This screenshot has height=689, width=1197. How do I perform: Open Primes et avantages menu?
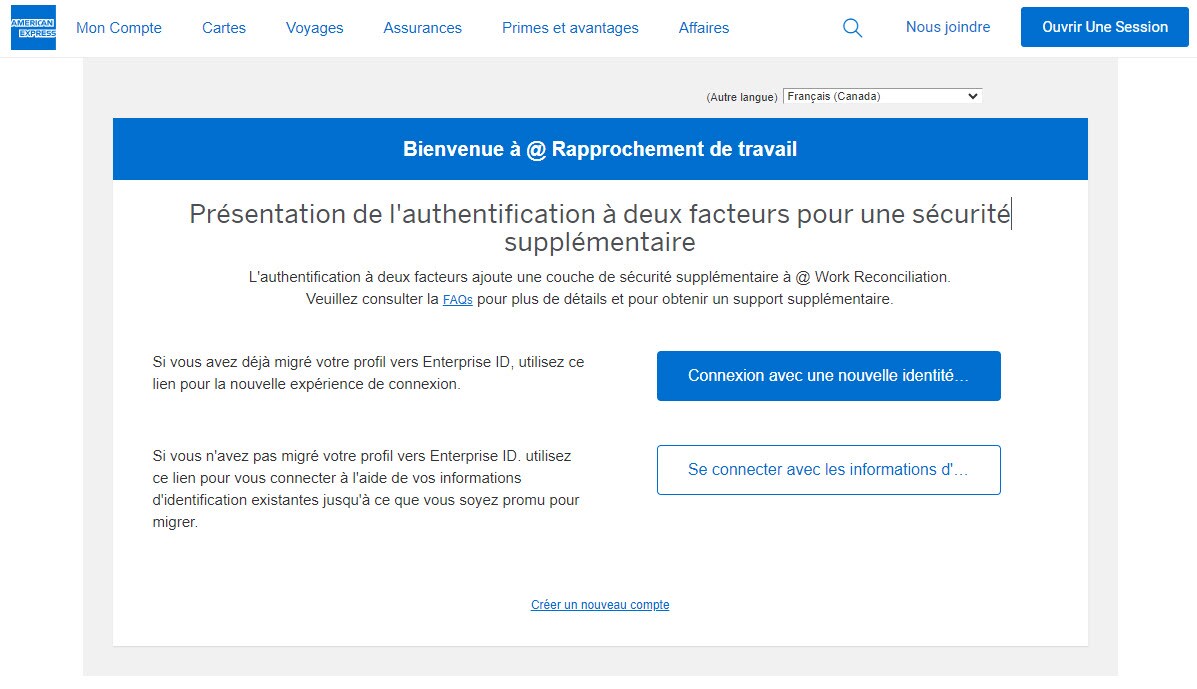pyautogui.click(x=570, y=28)
